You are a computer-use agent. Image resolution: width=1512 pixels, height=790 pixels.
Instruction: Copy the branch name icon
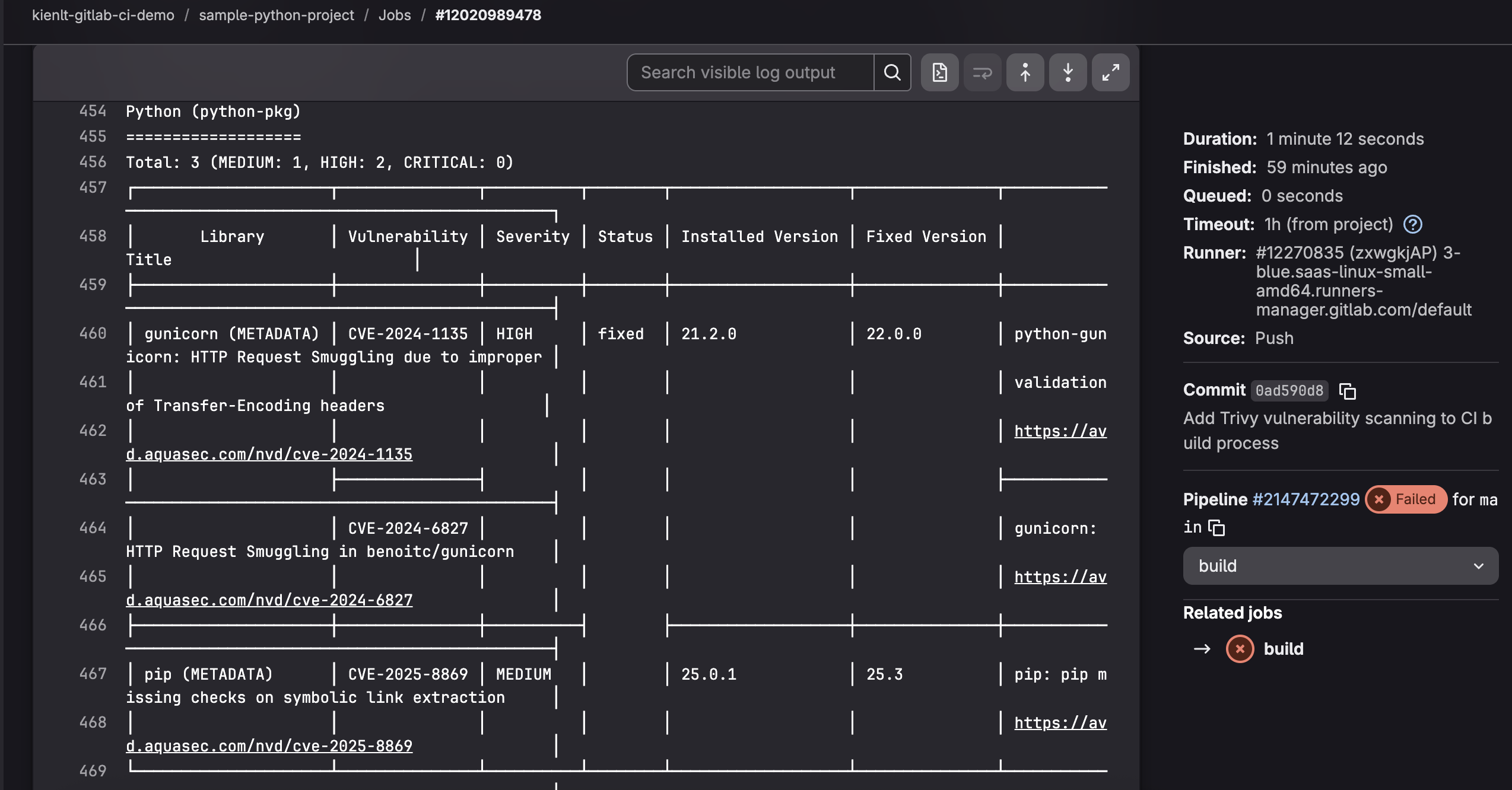coord(1216,527)
